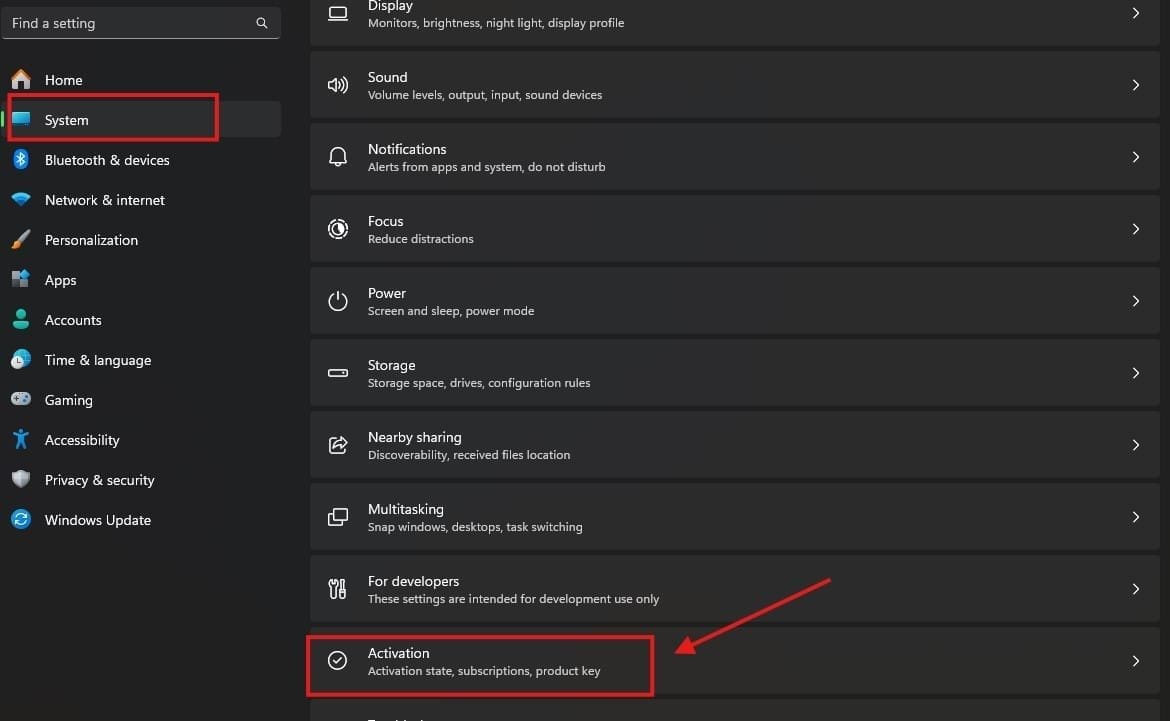The width and height of the screenshot is (1170, 721).
Task: Click the globe clock icon for Time & language
Action: point(21,360)
